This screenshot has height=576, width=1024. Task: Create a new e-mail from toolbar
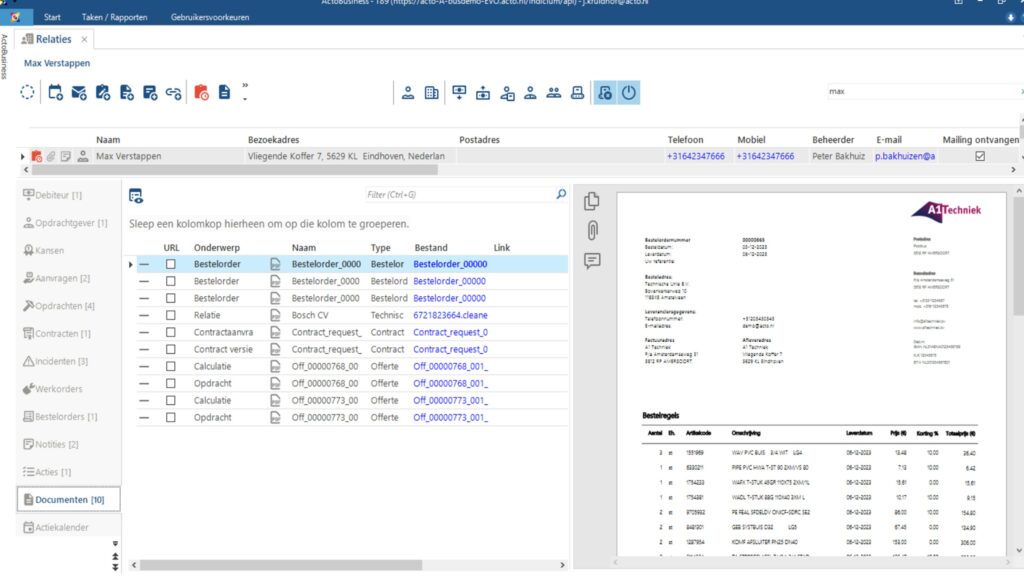pos(79,93)
